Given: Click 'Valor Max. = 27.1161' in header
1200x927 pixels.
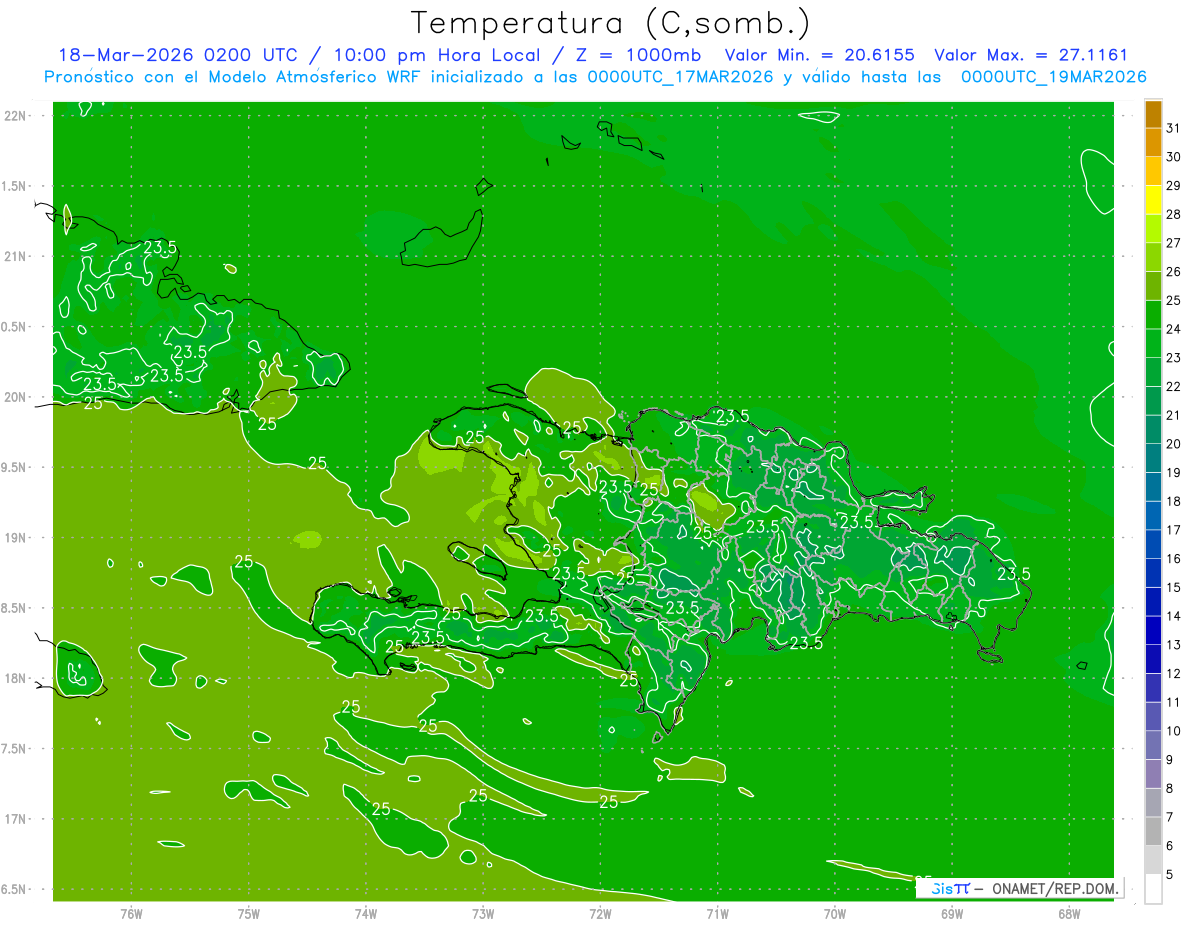Looking at the screenshot, I should (1031, 55).
